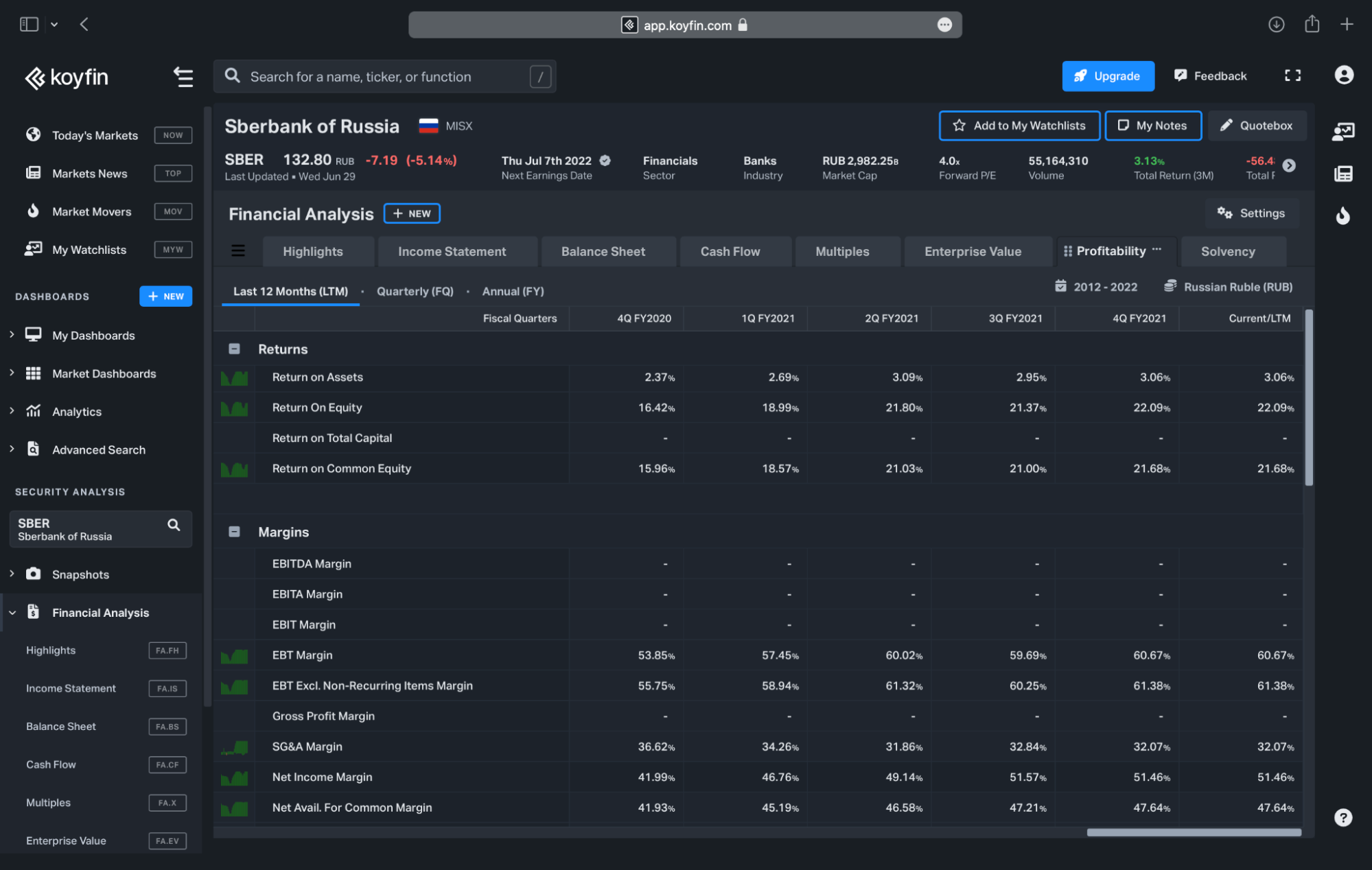
Task: Open Financial Analysis Settings
Action: tap(1252, 213)
